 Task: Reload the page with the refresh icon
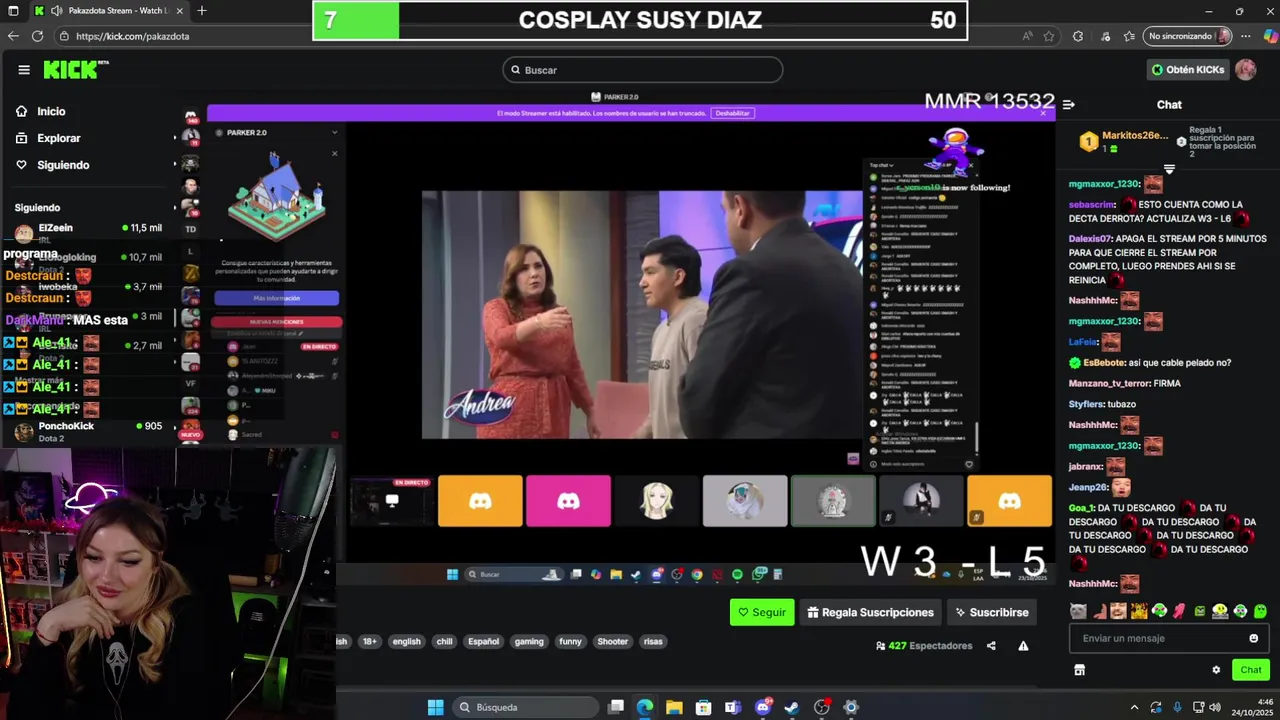[x=37, y=36]
